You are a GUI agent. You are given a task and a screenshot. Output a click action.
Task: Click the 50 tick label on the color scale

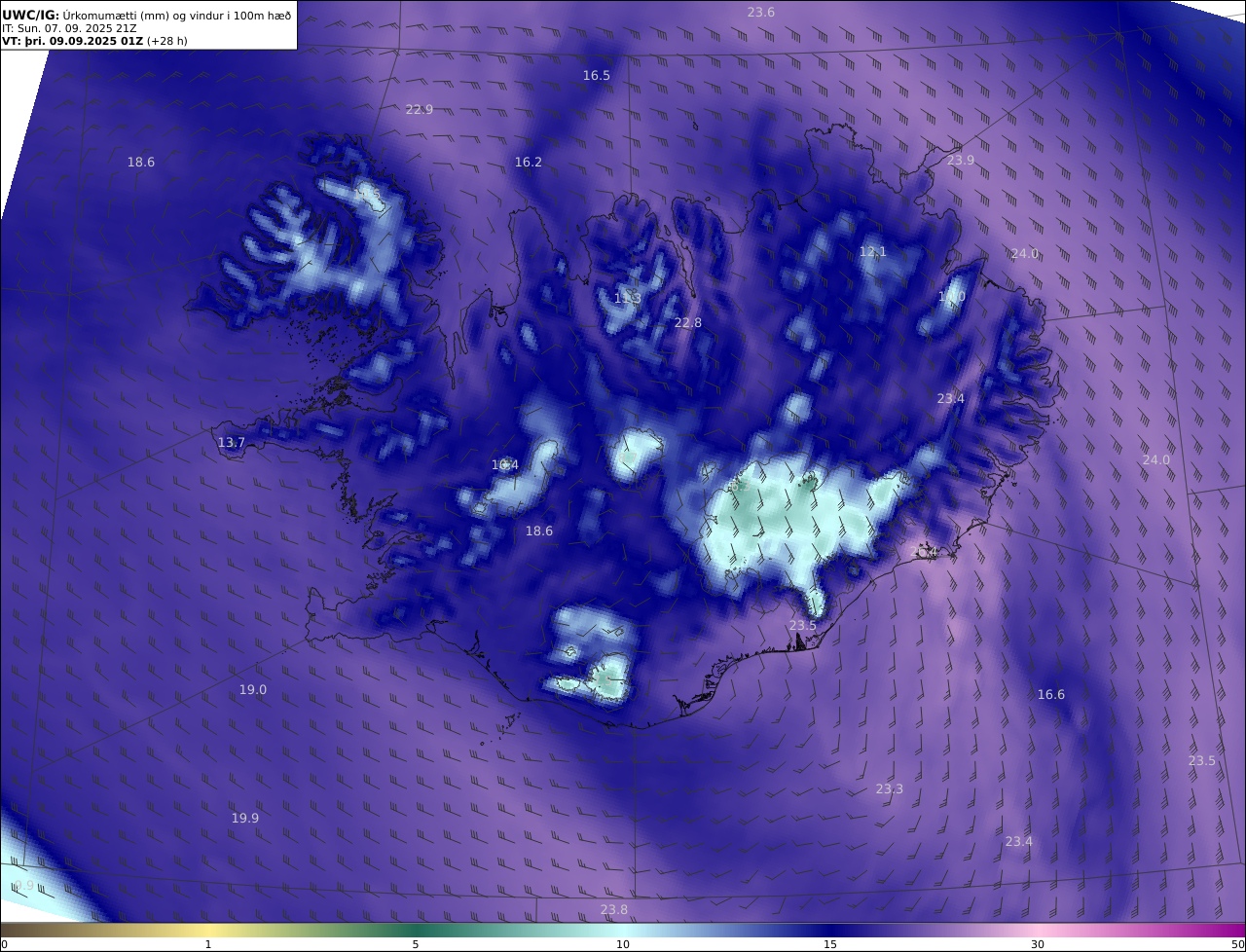pyautogui.click(x=1237, y=944)
